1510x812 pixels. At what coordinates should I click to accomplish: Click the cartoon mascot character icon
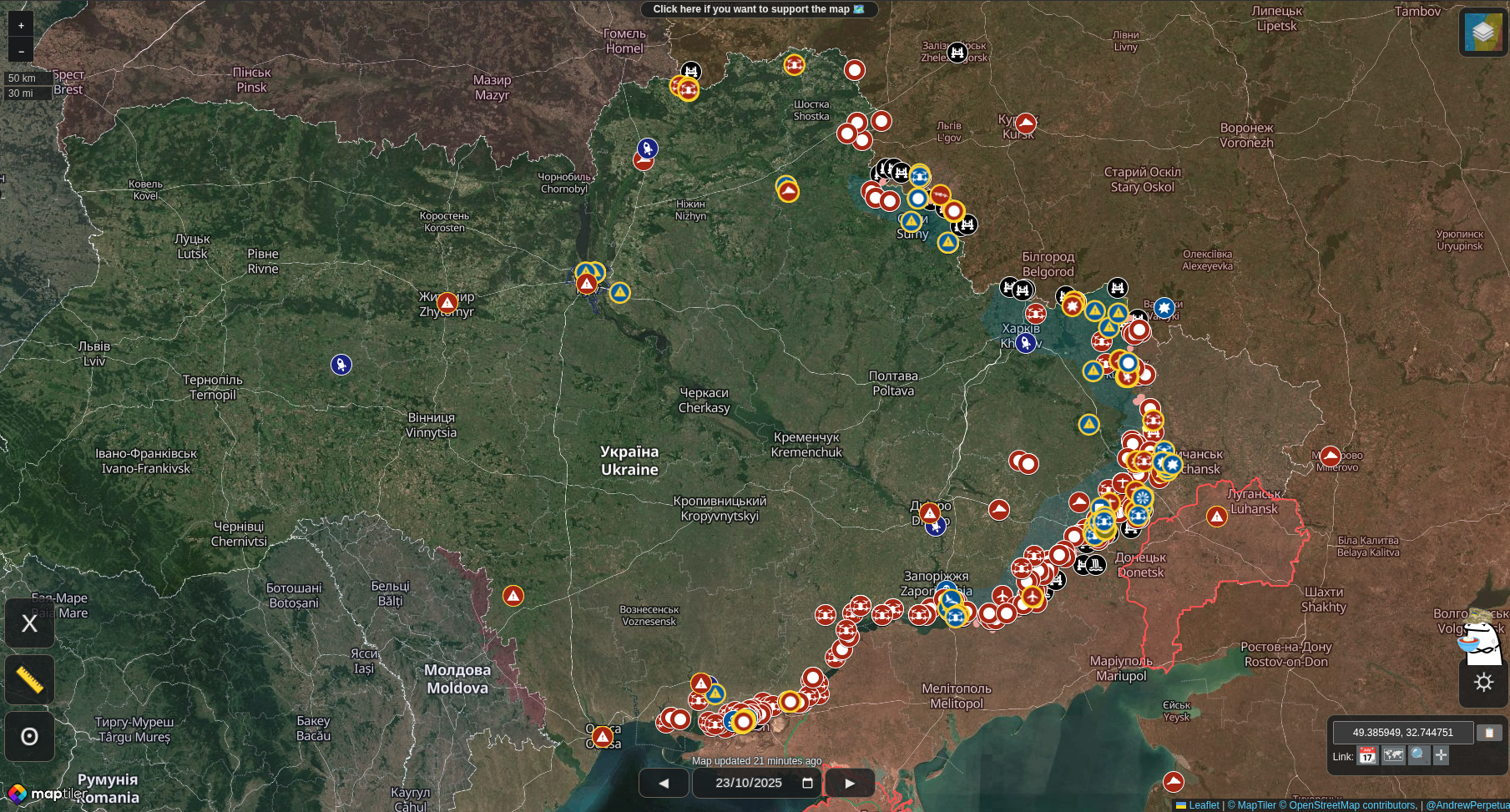tap(1481, 638)
